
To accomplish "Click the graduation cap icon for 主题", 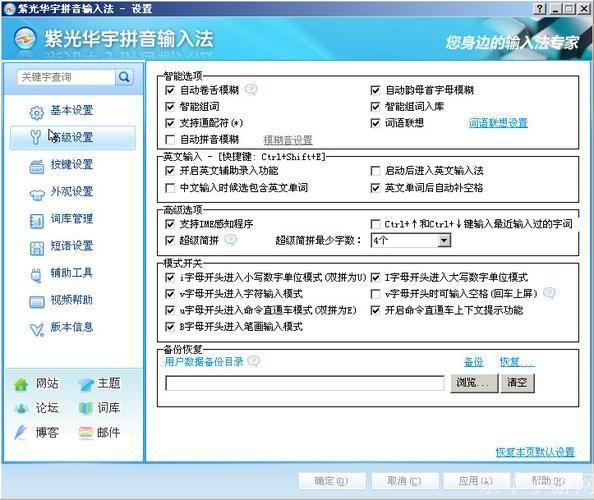I will (86, 384).
